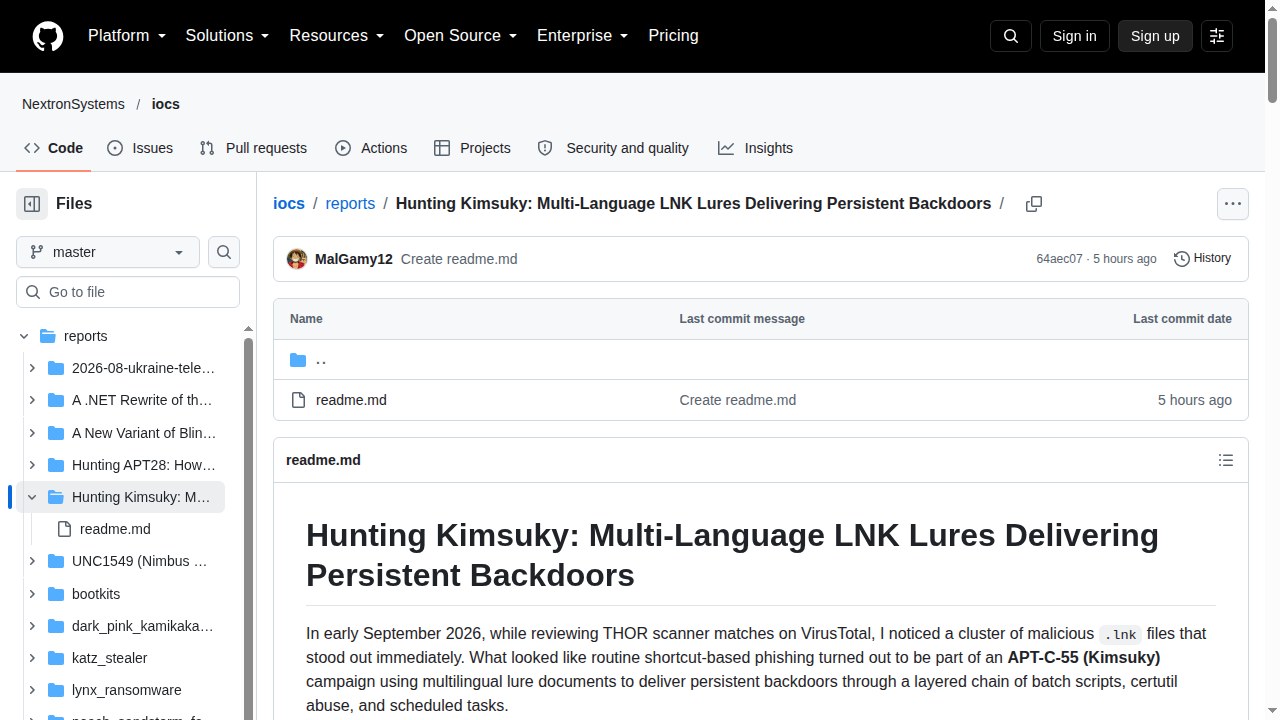This screenshot has width=1280, height=720.
Task: Open the Platform menu dropdown
Action: (x=127, y=36)
